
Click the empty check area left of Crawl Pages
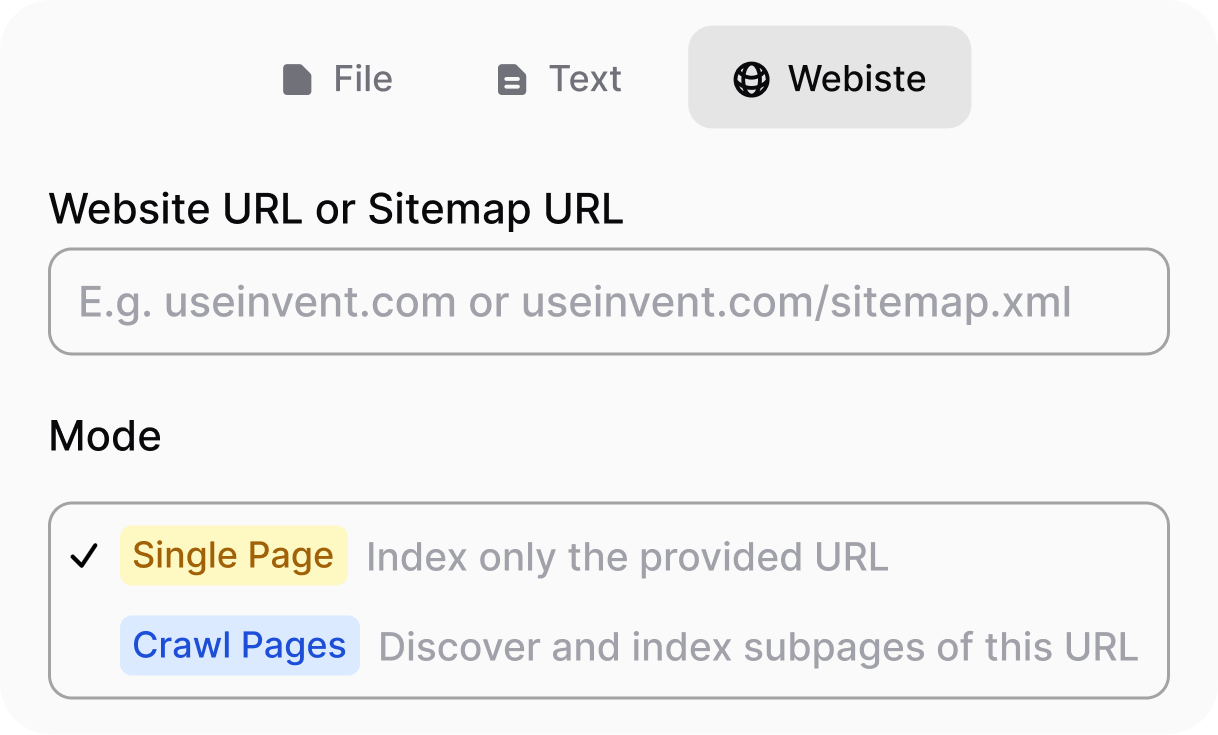85,646
